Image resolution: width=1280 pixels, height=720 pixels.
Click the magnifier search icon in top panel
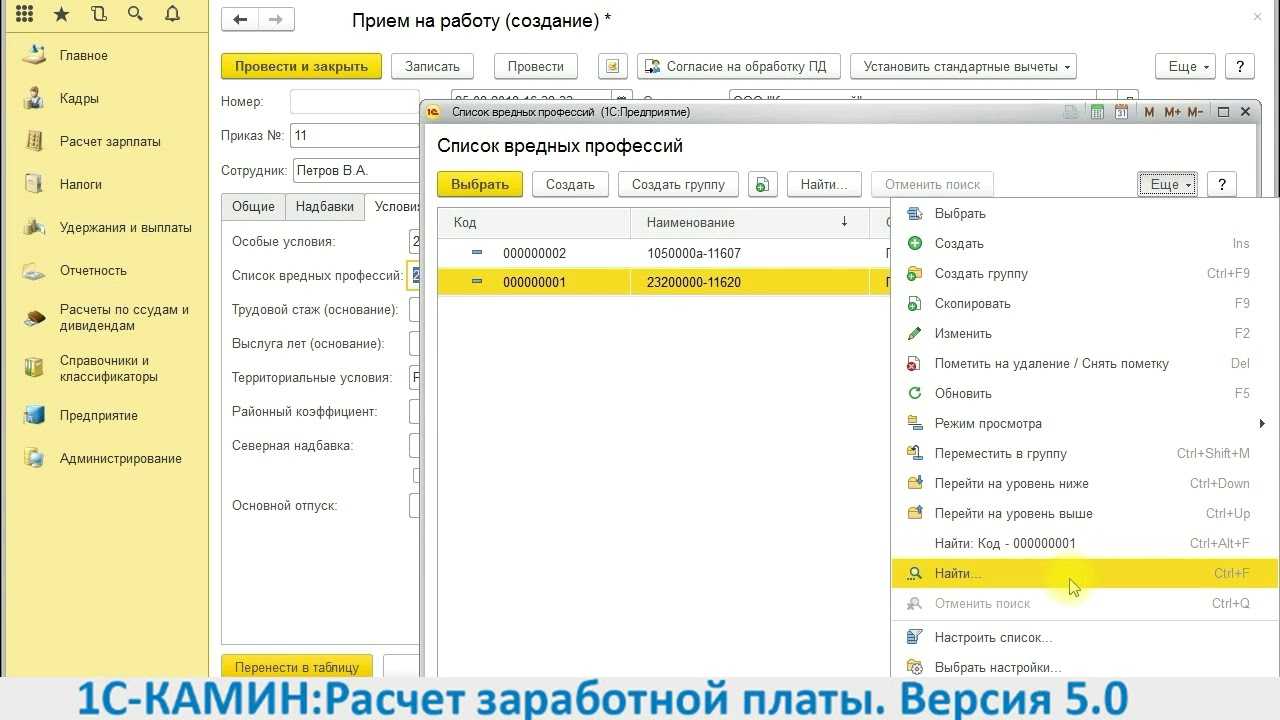pyautogui.click(x=135, y=14)
